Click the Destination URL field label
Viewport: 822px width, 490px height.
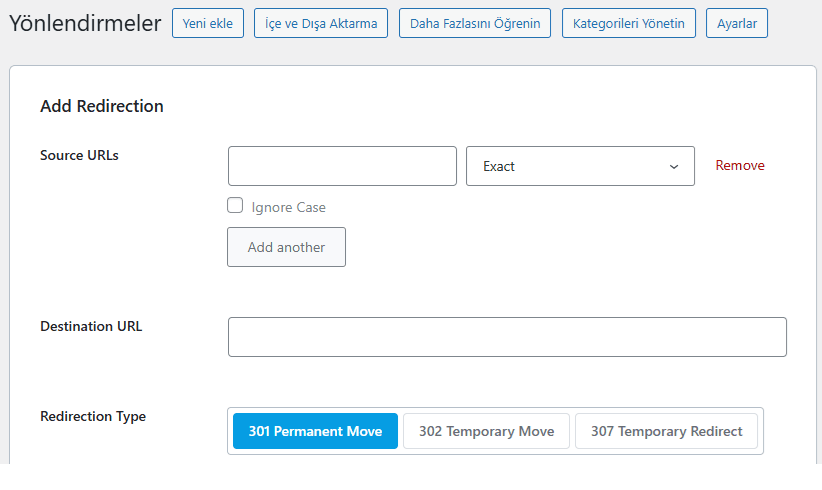pos(91,326)
